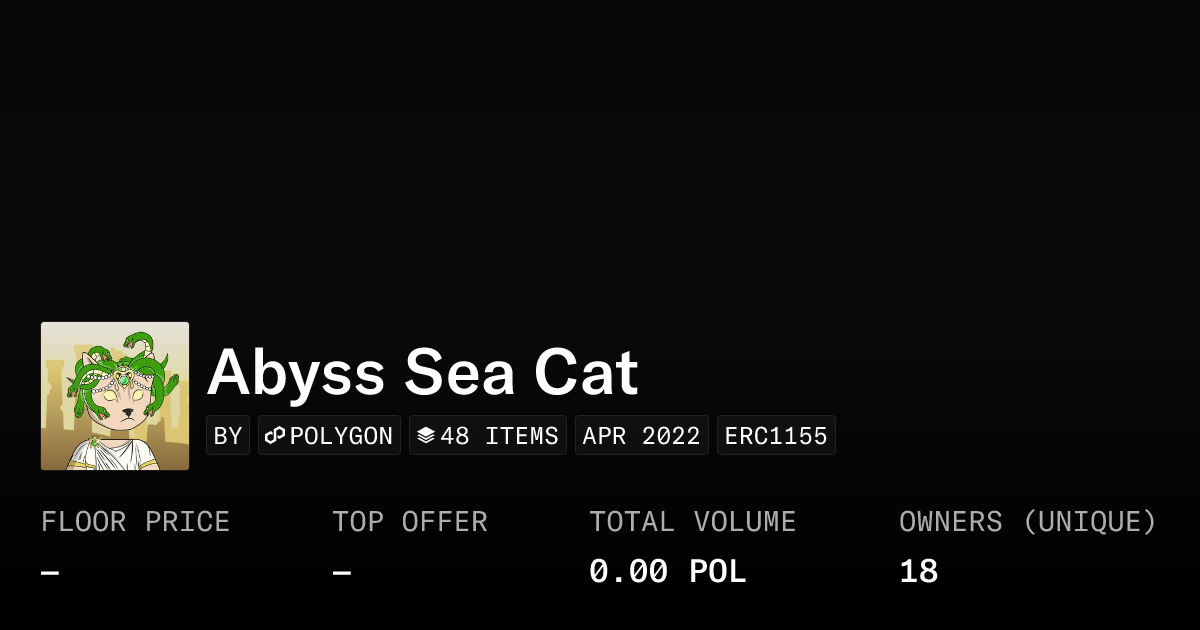1200x630 pixels.
Task: Open the 18 unique owners count
Action: (918, 572)
